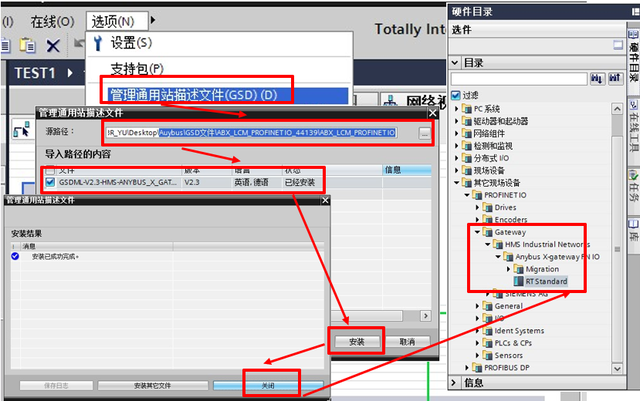
Task: Click the 安装已成功完成 message row
Action: point(55,256)
